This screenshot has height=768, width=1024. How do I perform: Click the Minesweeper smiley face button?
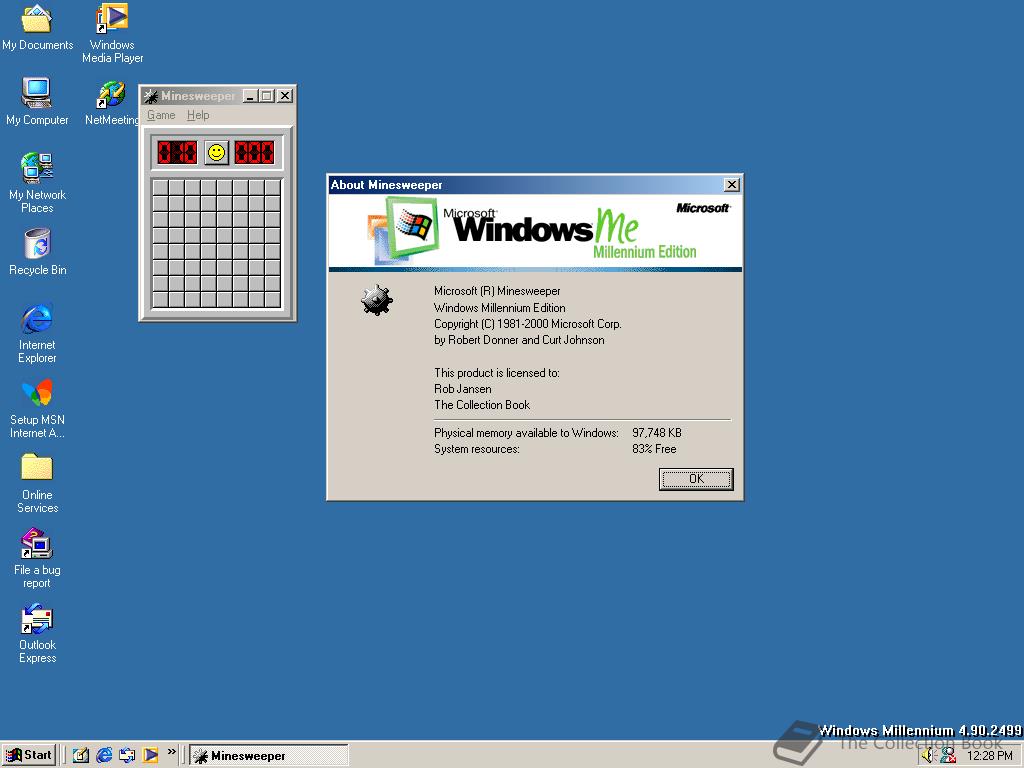click(x=216, y=153)
